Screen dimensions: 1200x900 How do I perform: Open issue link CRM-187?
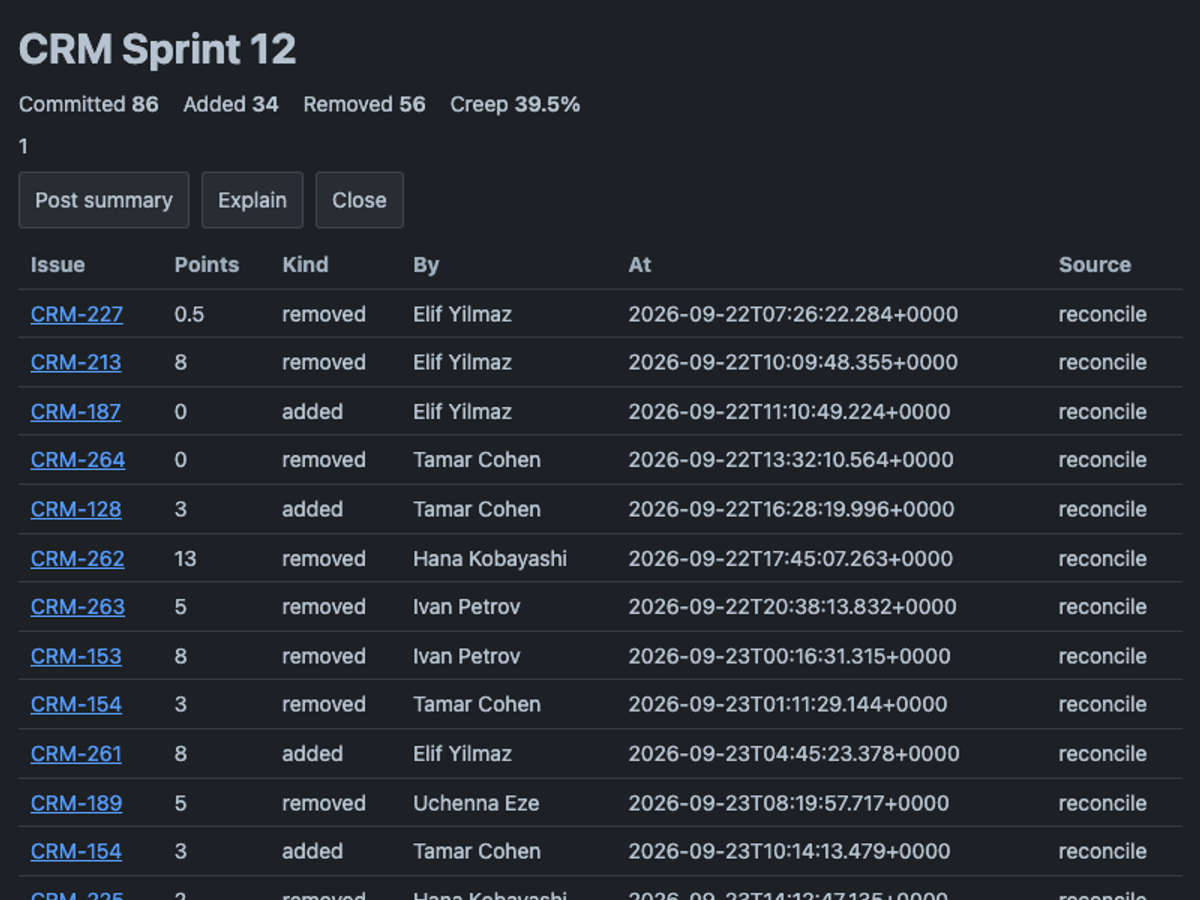pos(76,411)
